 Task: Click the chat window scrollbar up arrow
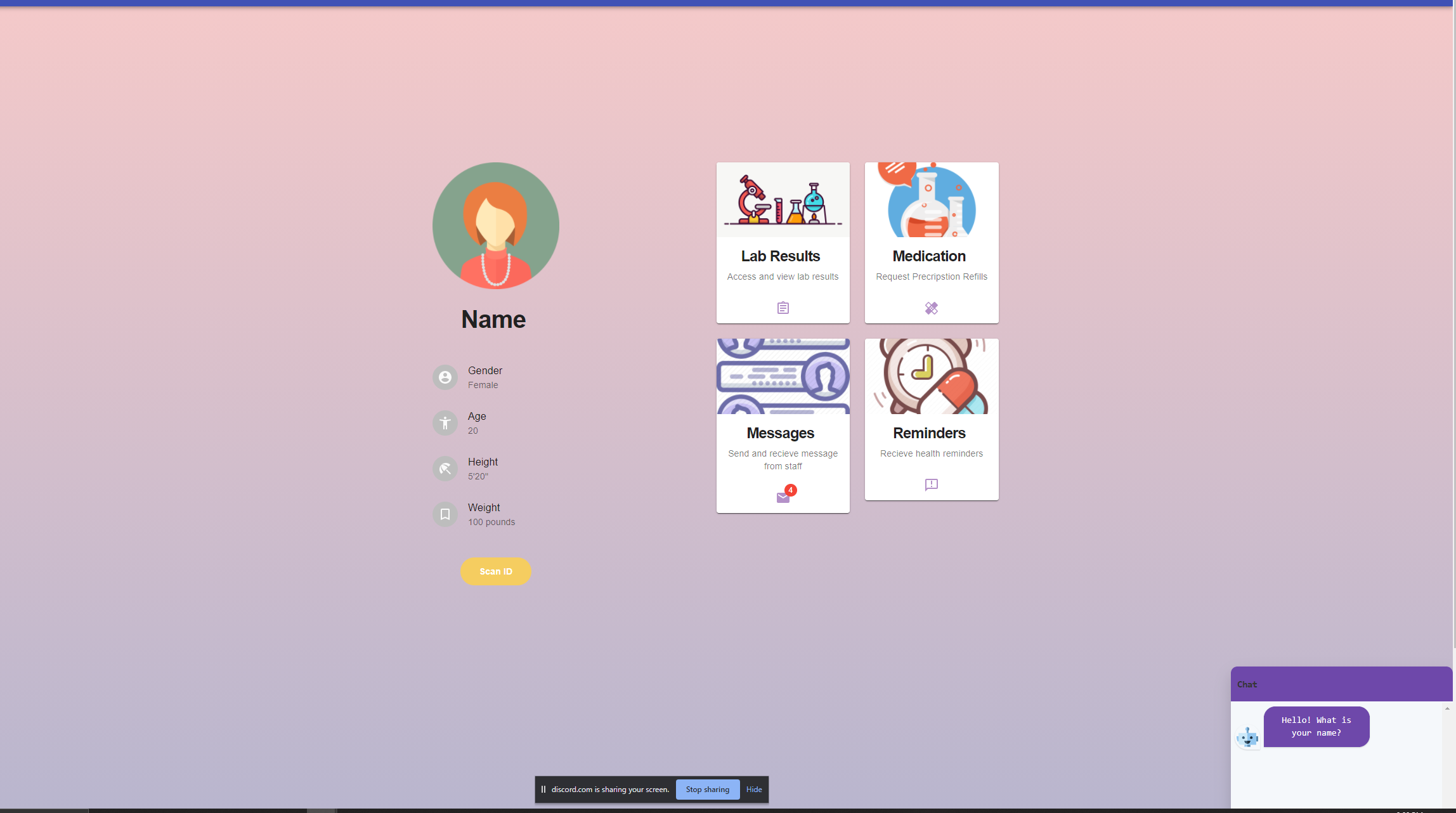[1446, 709]
